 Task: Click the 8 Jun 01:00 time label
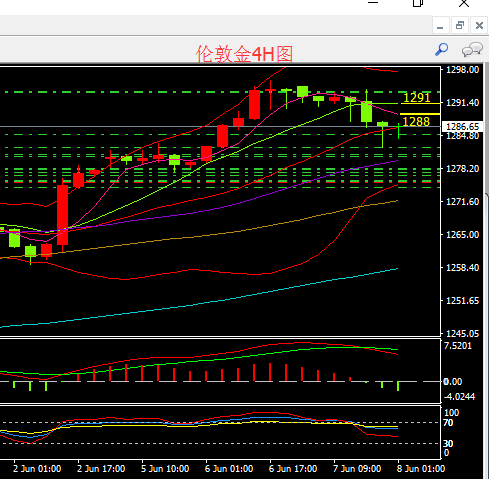421,469
